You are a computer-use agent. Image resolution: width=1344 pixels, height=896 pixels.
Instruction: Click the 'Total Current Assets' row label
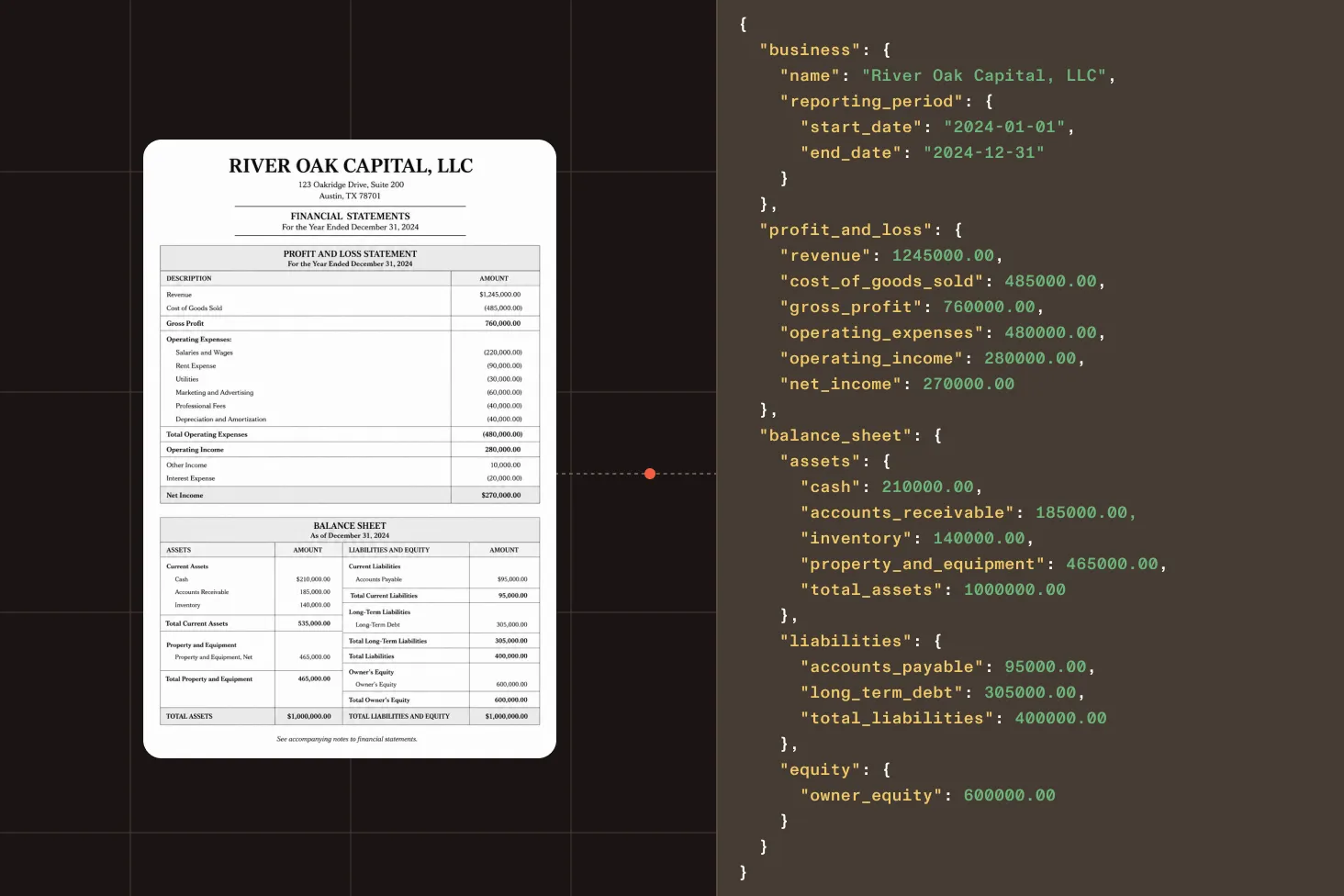196,623
